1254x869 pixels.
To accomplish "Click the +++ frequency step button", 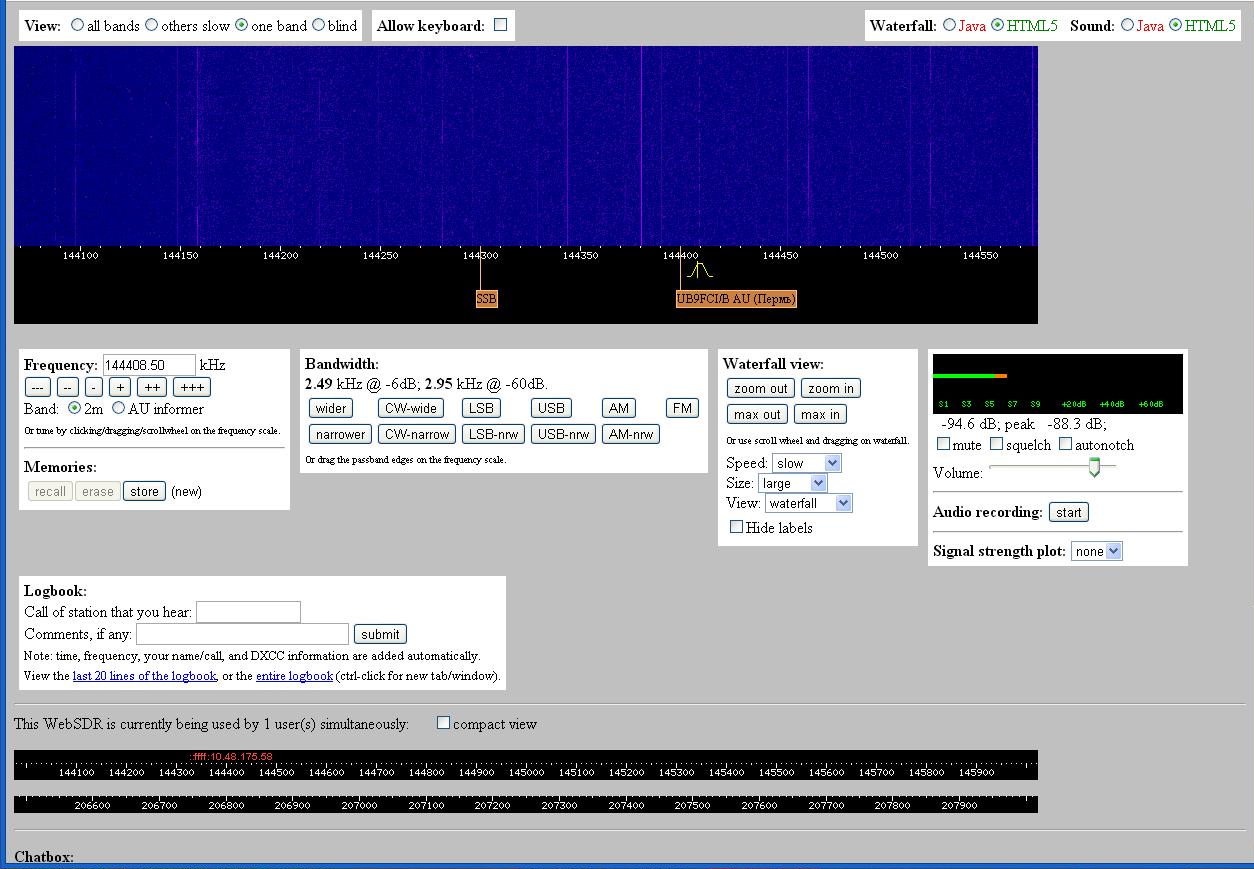I will click(192, 387).
